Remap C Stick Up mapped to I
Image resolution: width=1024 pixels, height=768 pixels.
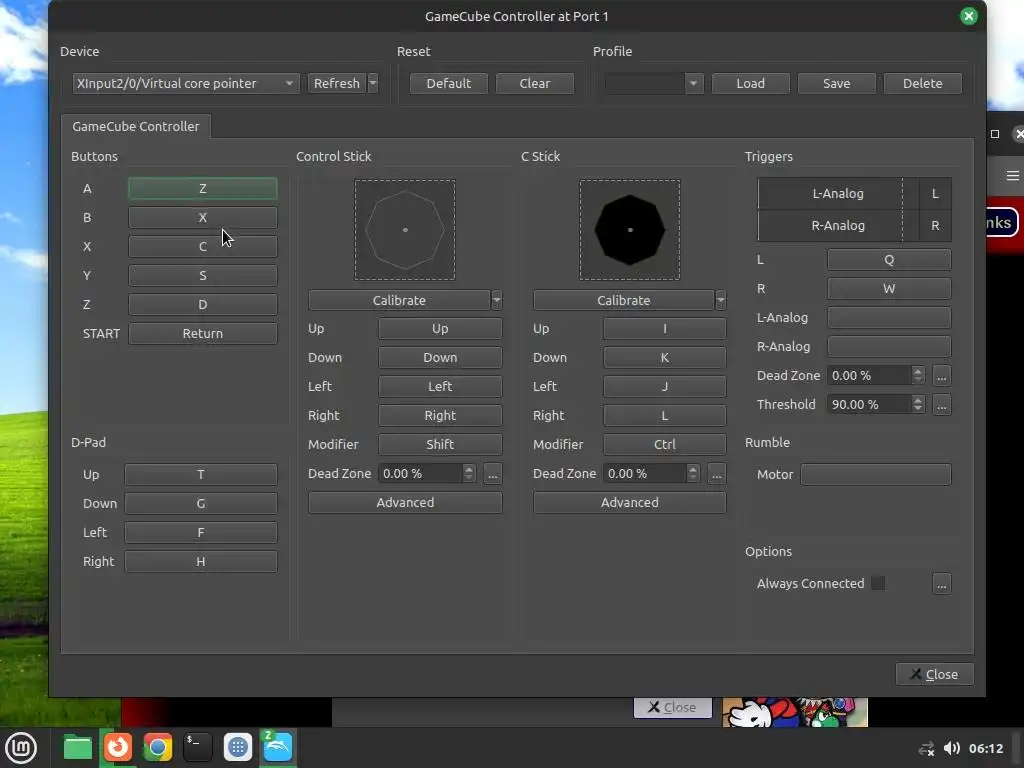665,328
